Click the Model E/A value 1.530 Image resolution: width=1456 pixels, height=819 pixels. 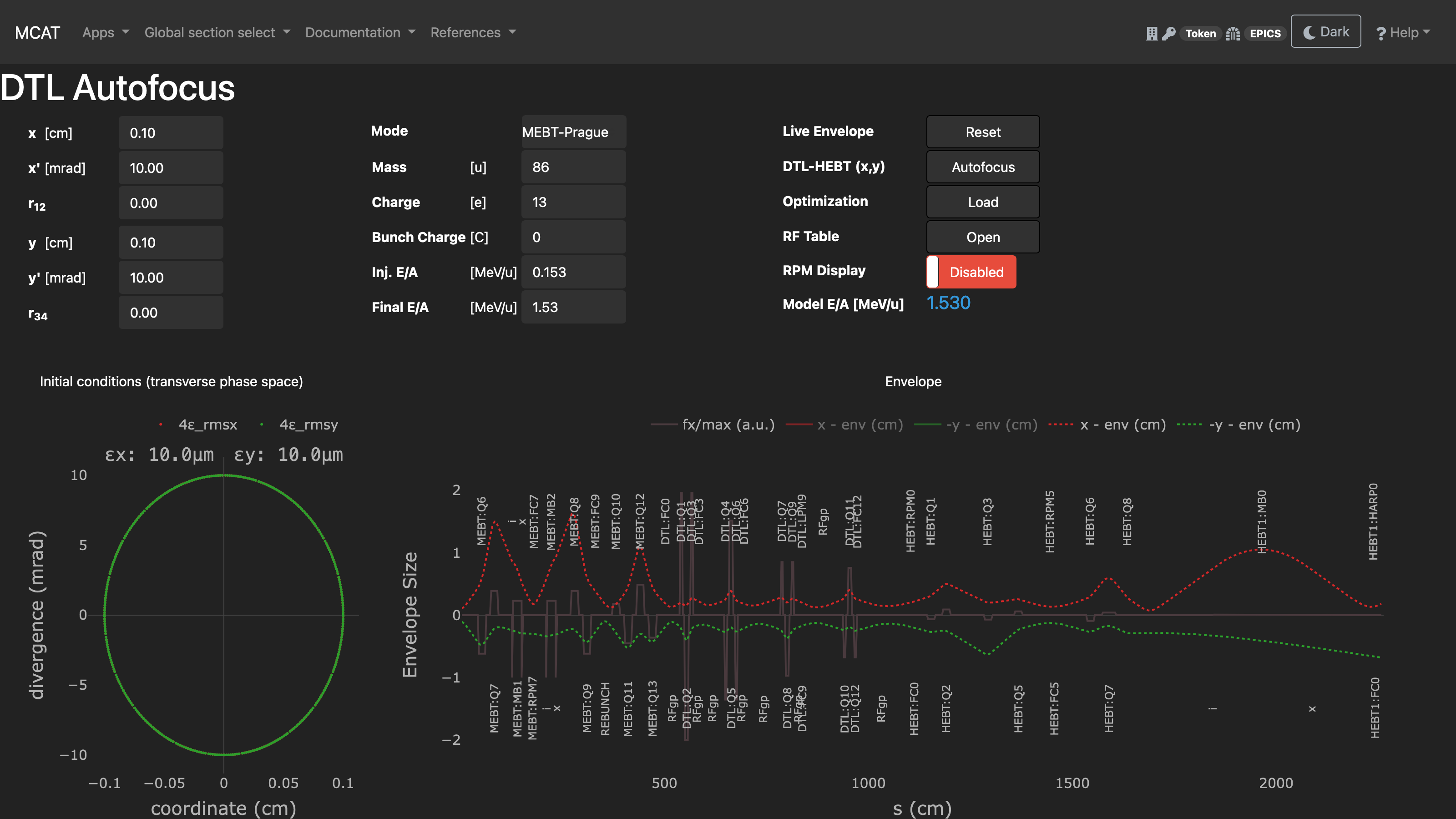click(948, 303)
